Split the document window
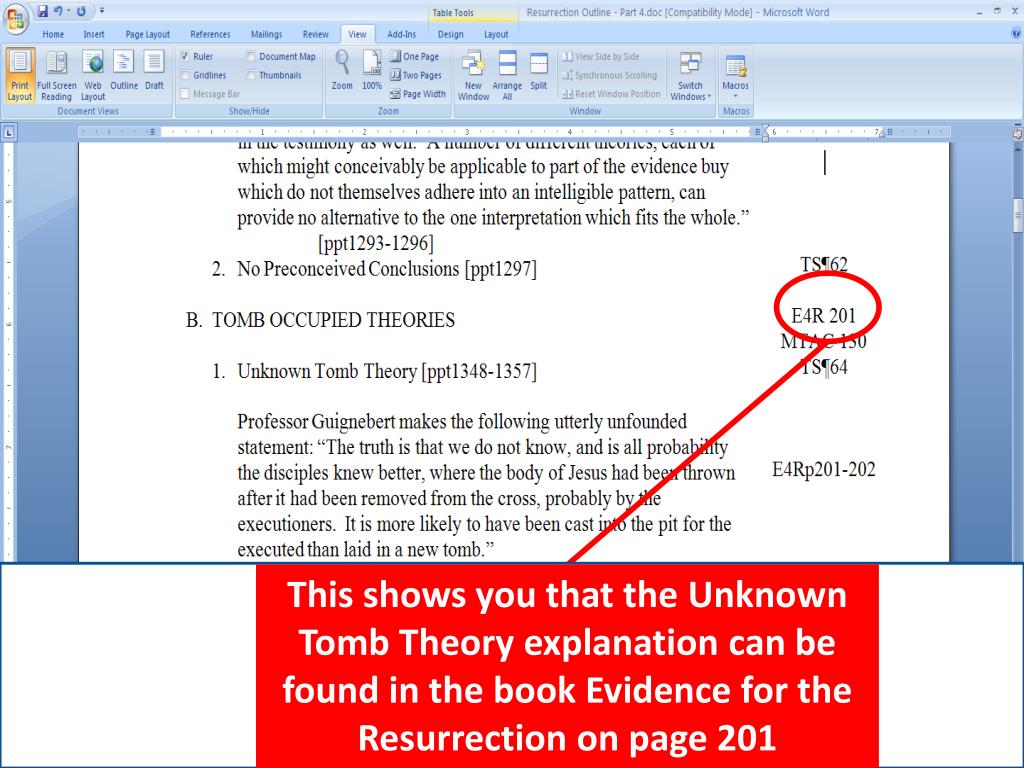The height and width of the screenshot is (768, 1024). 539,72
